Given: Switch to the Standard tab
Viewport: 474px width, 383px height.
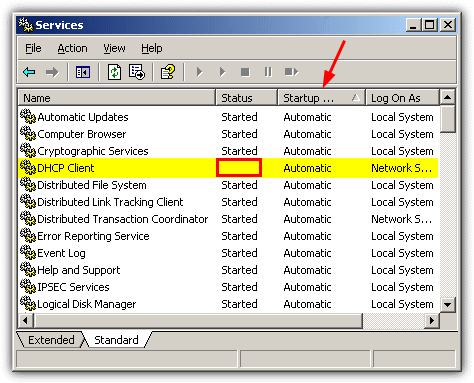Looking at the screenshot, I should [x=116, y=340].
